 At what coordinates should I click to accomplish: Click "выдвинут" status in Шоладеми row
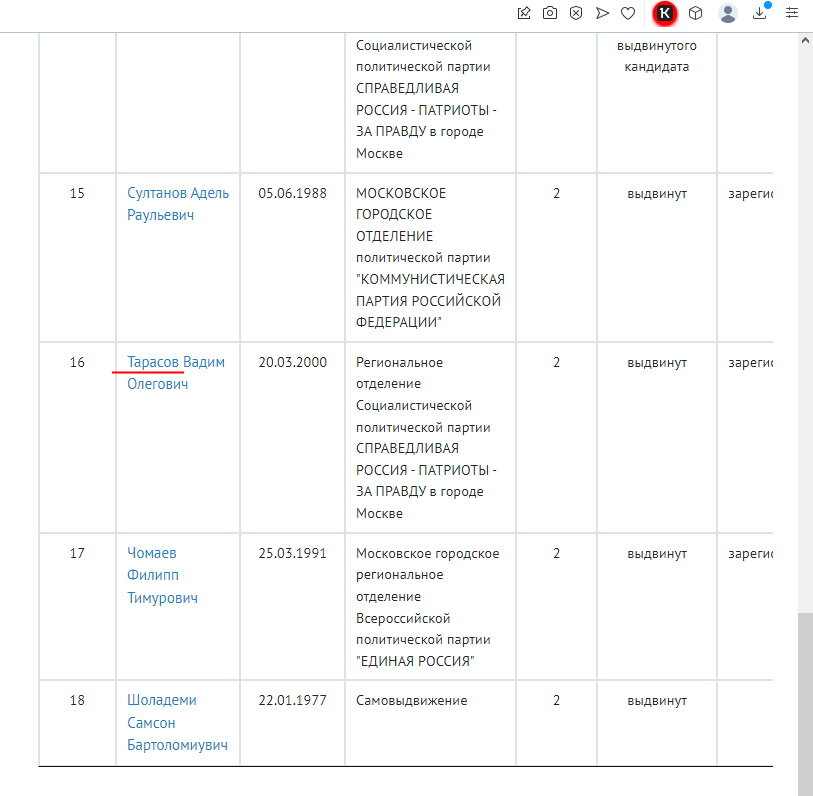click(x=657, y=701)
